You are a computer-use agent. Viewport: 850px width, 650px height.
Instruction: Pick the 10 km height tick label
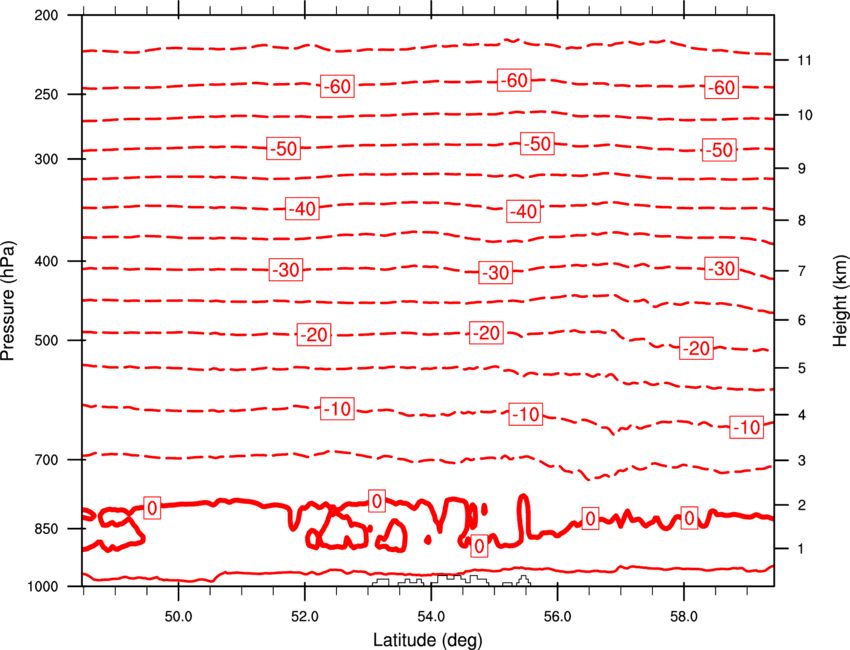click(804, 115)
